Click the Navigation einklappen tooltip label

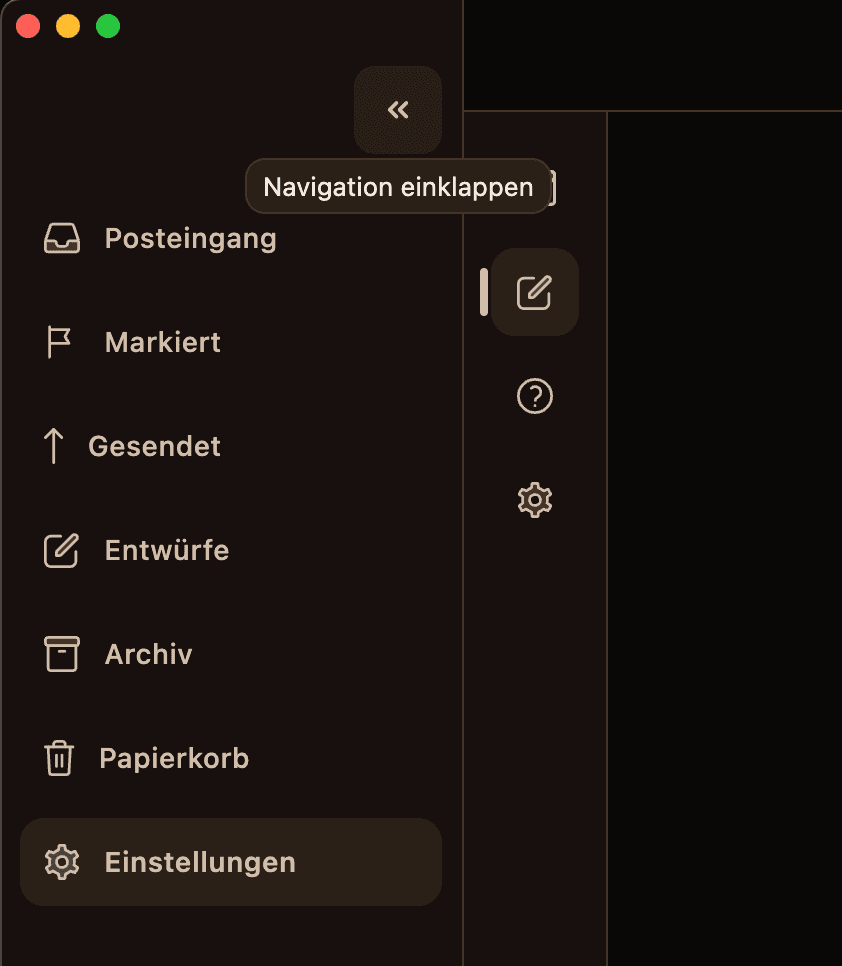click(x=398, y=186)
